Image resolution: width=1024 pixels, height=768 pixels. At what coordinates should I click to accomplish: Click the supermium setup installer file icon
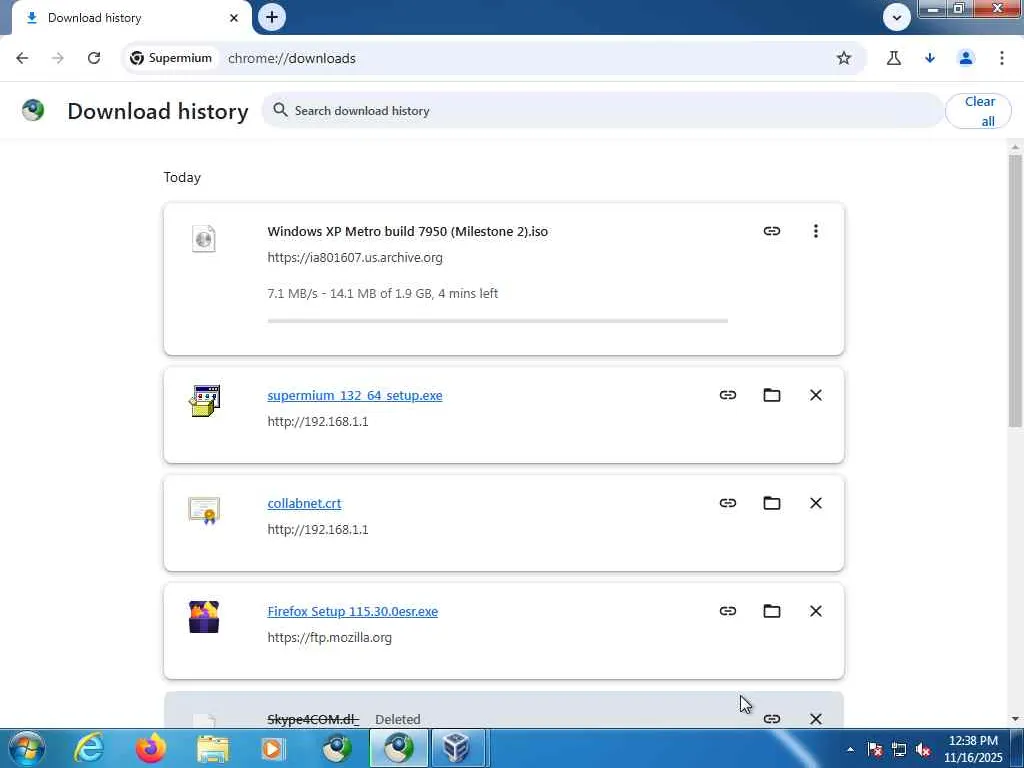tap(204, 400)
